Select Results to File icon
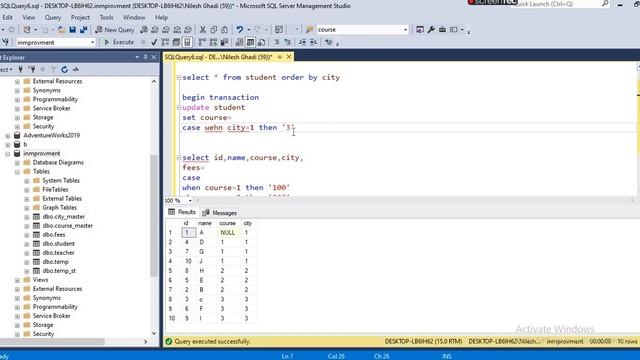Screen dimensions: 640x360 pyautogui.click(x=261, y=42)
